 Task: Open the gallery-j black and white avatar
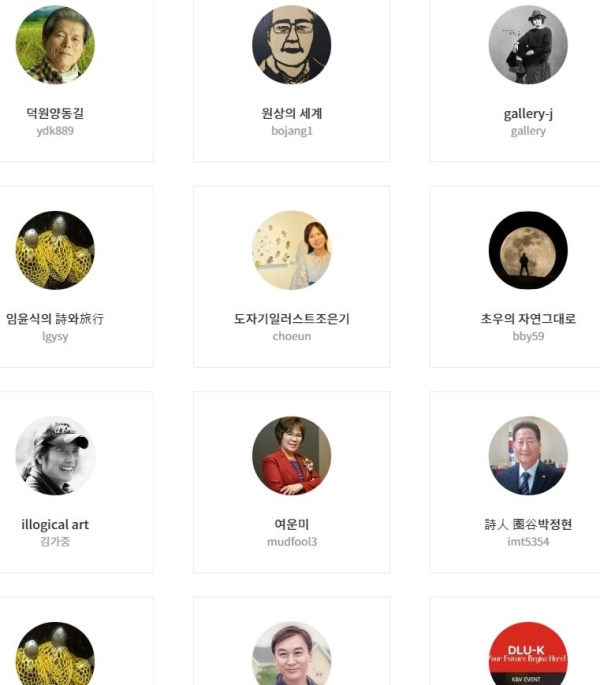pos(528,45)
